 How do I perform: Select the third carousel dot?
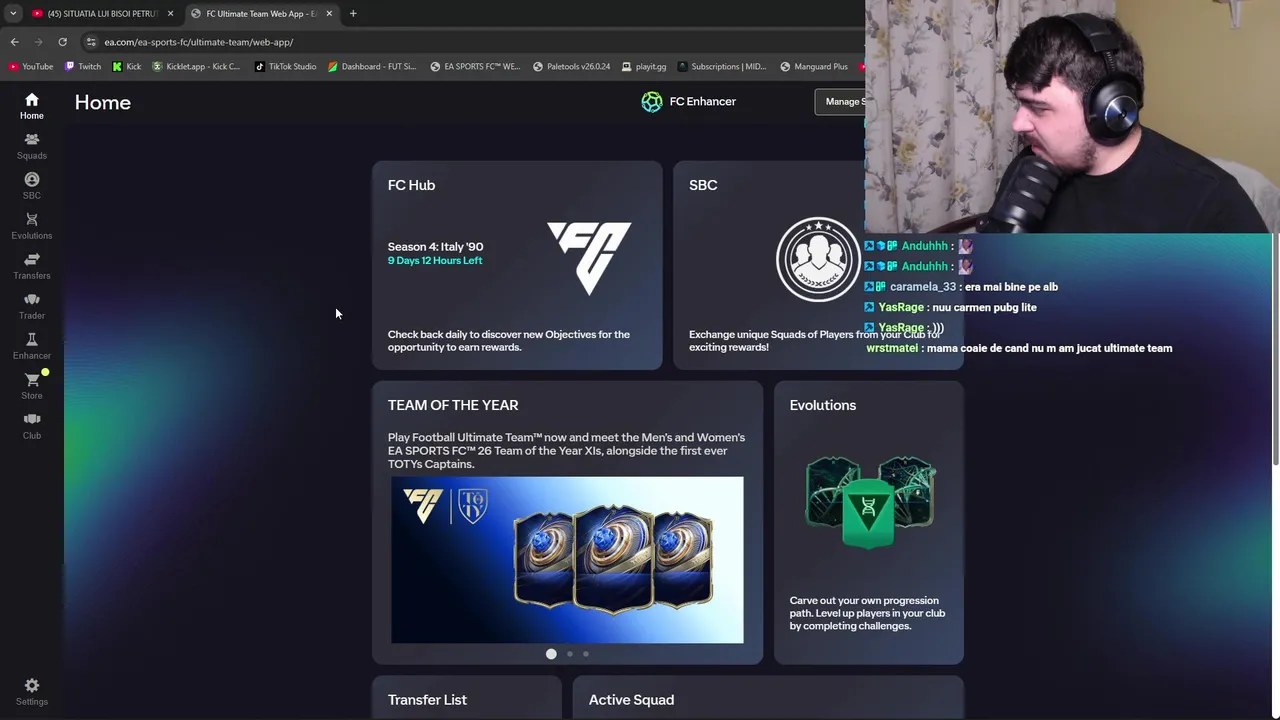point(586,654)
